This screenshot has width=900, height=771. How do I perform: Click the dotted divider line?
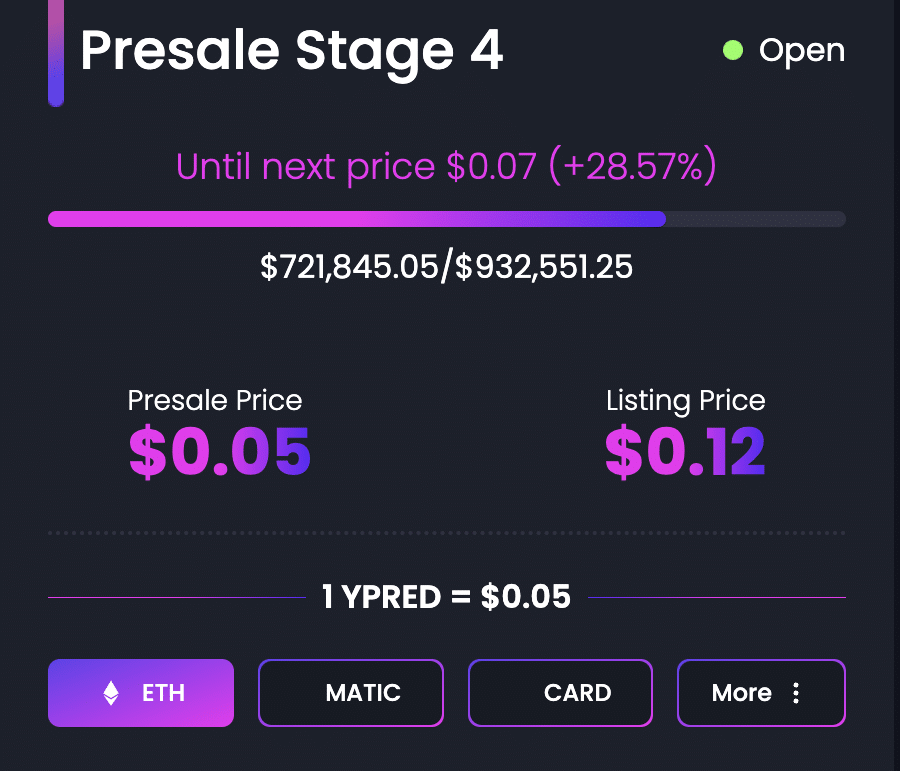(x=447, y=533)
